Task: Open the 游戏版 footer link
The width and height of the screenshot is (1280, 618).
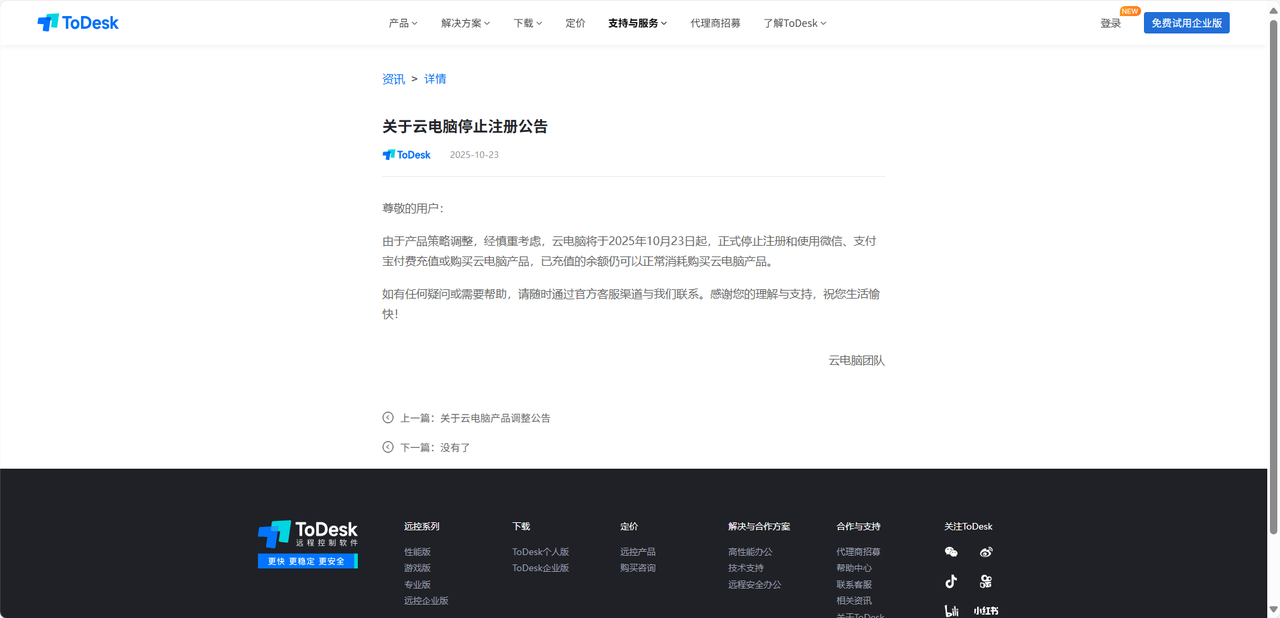Action: tap(417, 568)
